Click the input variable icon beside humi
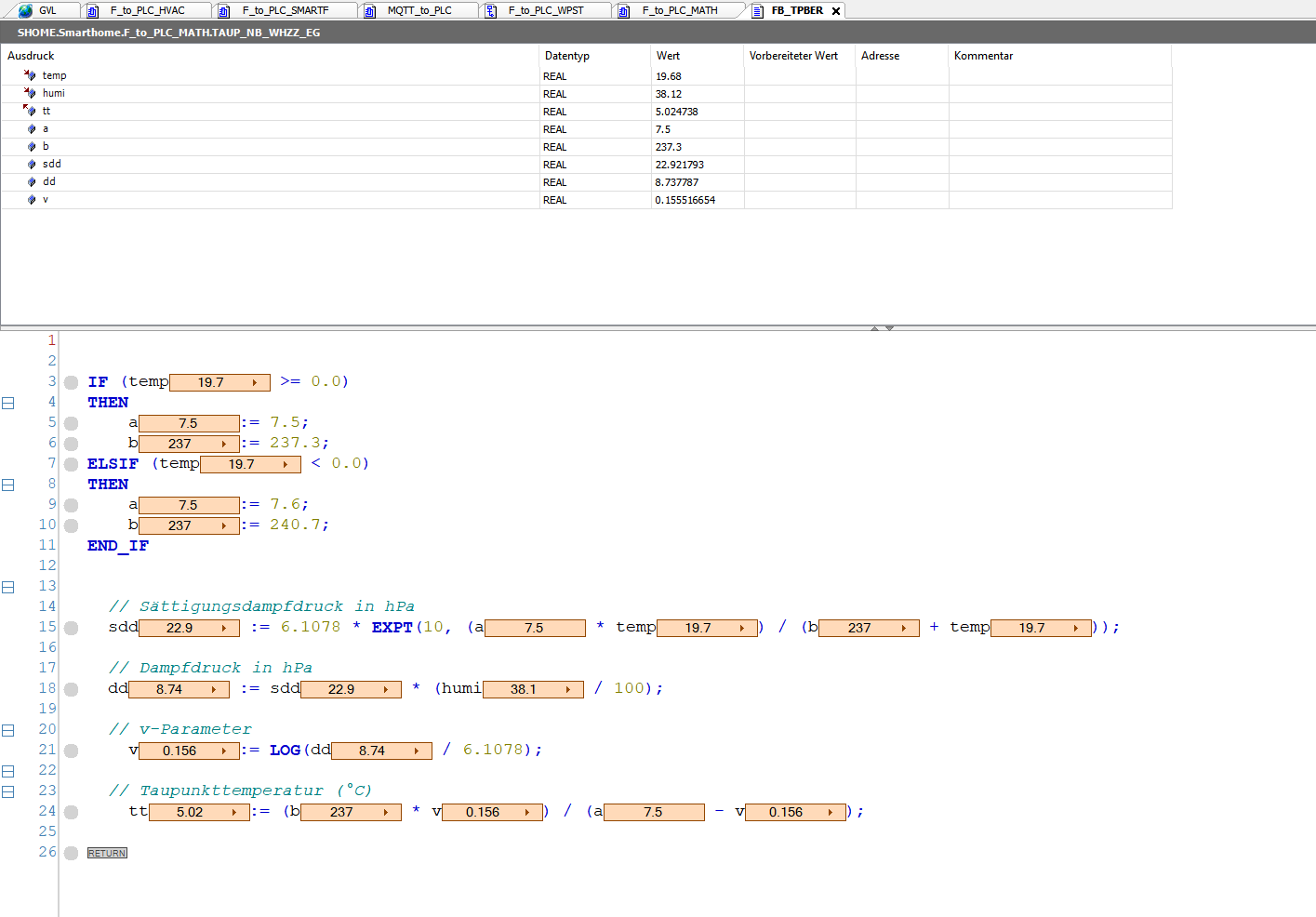The image size is (1316, 917). [x=30, y=93]
